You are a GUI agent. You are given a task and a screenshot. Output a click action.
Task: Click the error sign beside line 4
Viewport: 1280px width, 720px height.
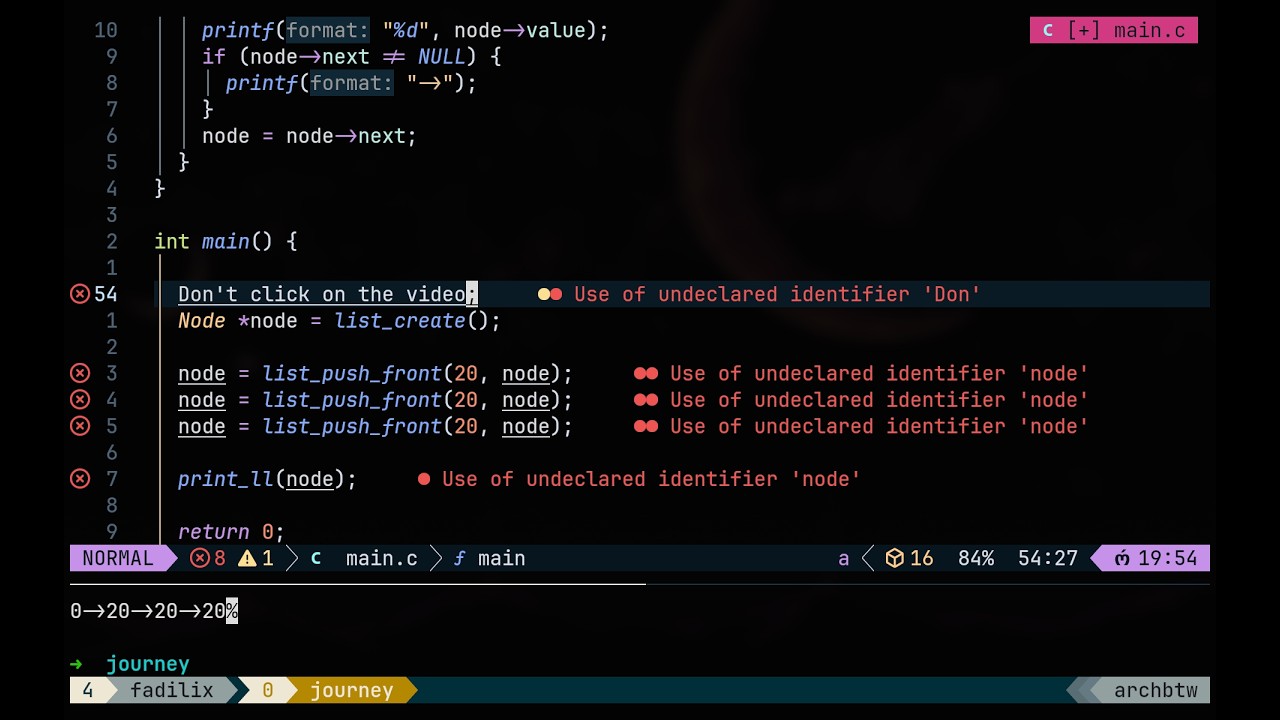coord(80,400)
